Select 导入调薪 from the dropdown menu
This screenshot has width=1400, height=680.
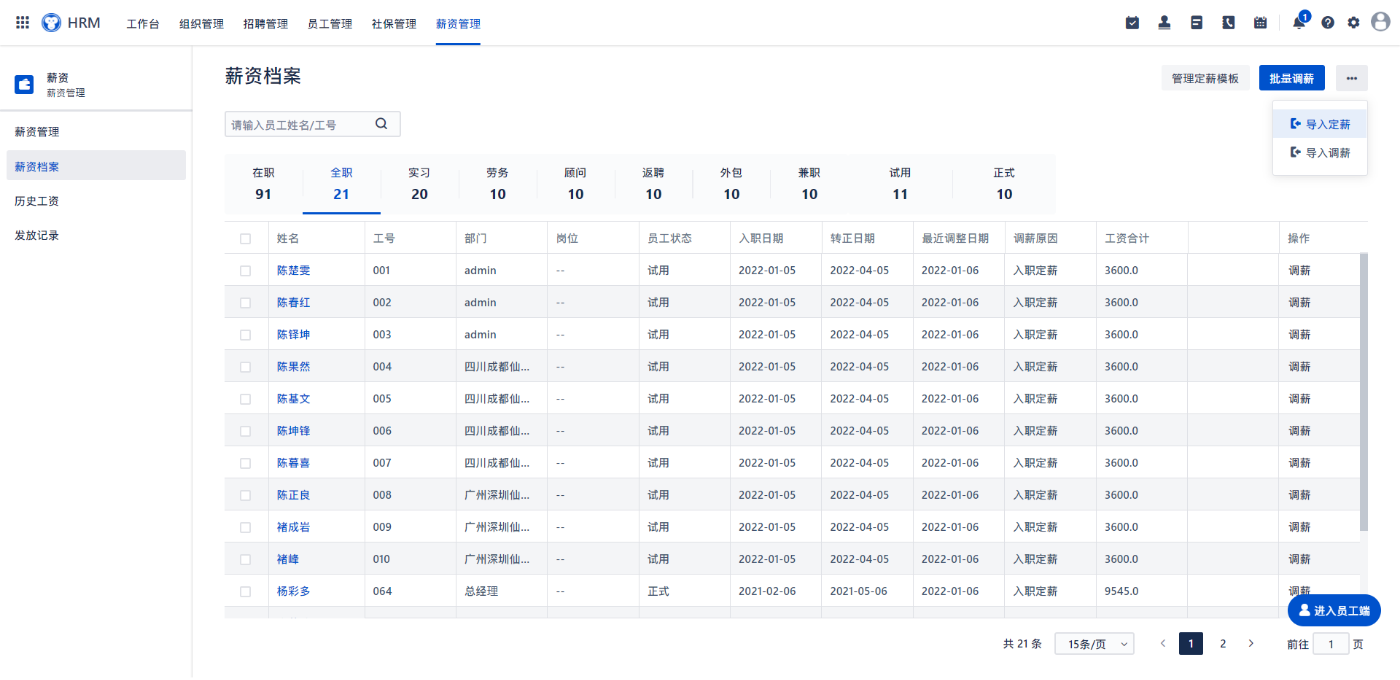pos(1320,153)
